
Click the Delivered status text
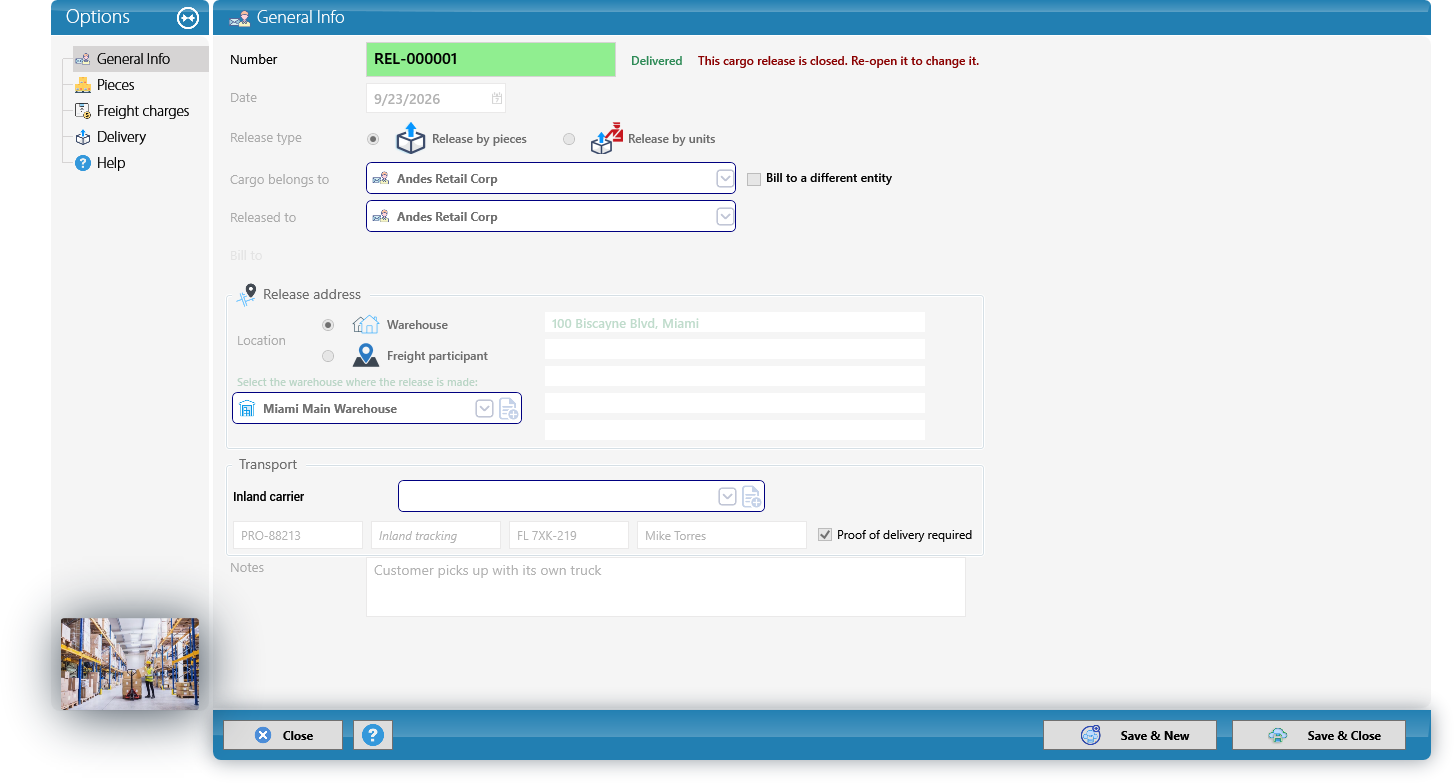[x=656, y=61]
